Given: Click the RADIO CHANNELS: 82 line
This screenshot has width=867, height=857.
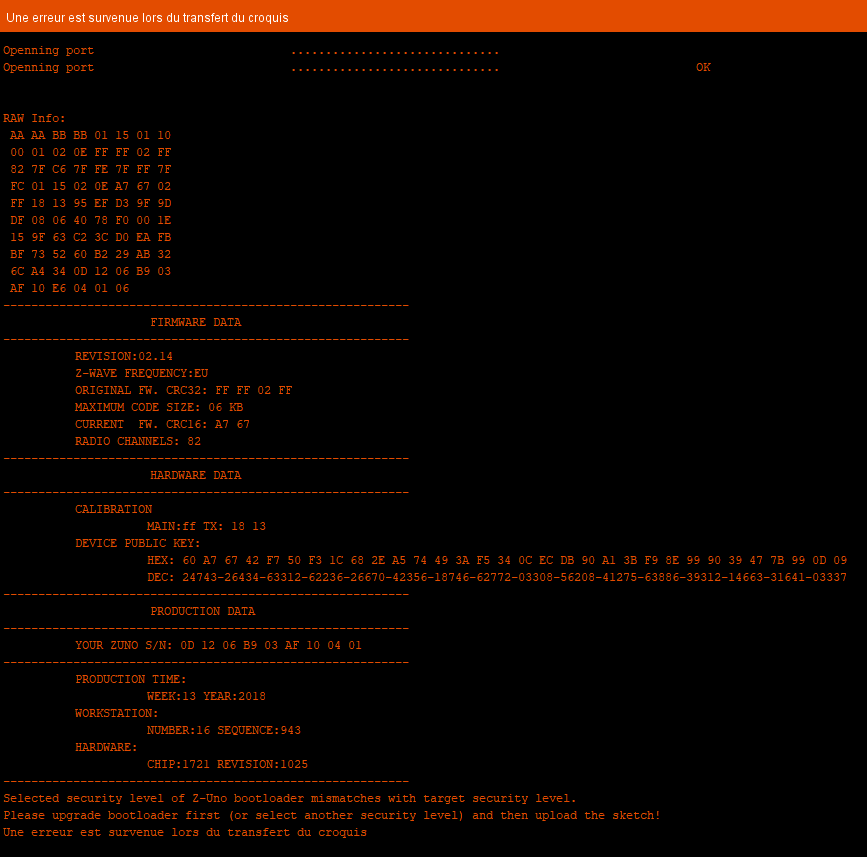Looking at the screenshot, I should point(137,442).
